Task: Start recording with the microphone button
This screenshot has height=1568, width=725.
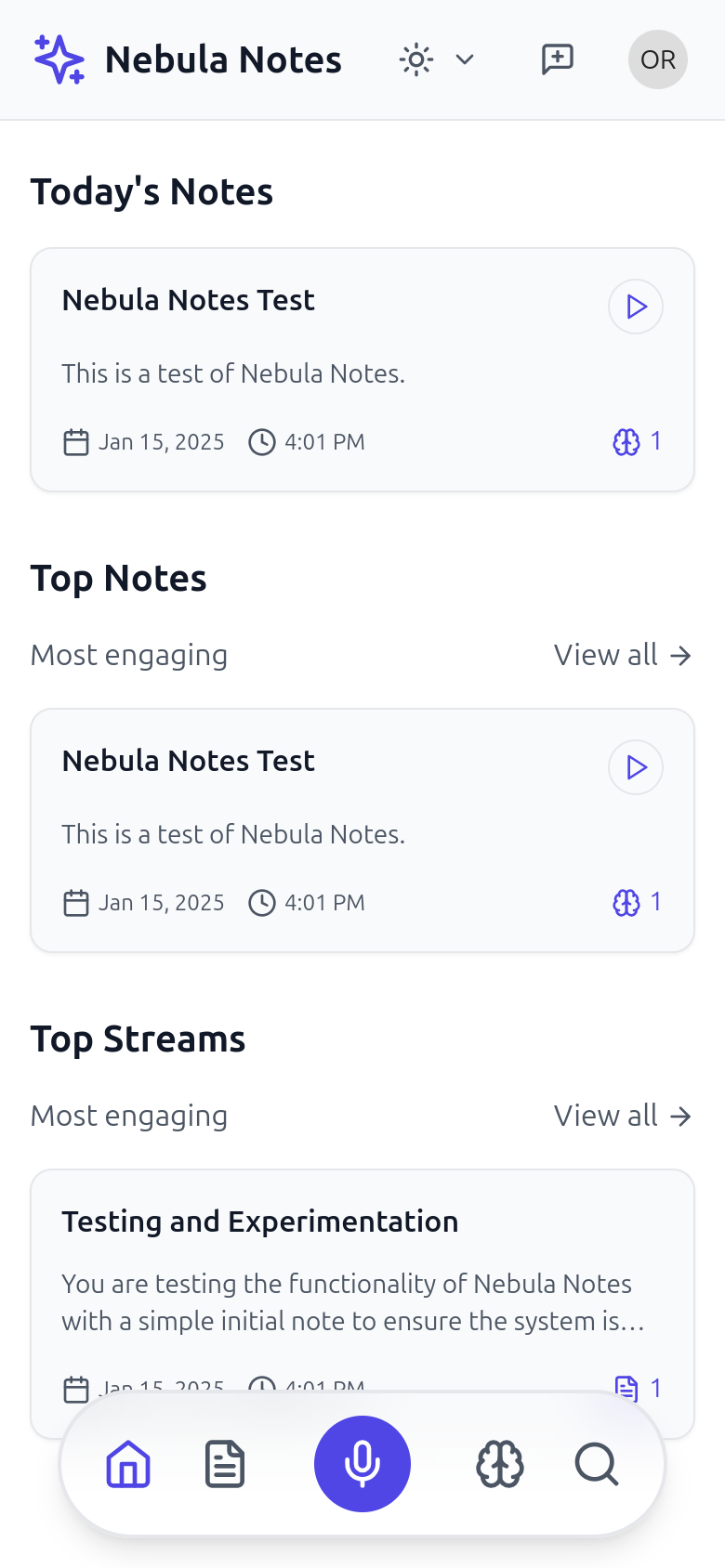Action: click(x=362, y=1464)
